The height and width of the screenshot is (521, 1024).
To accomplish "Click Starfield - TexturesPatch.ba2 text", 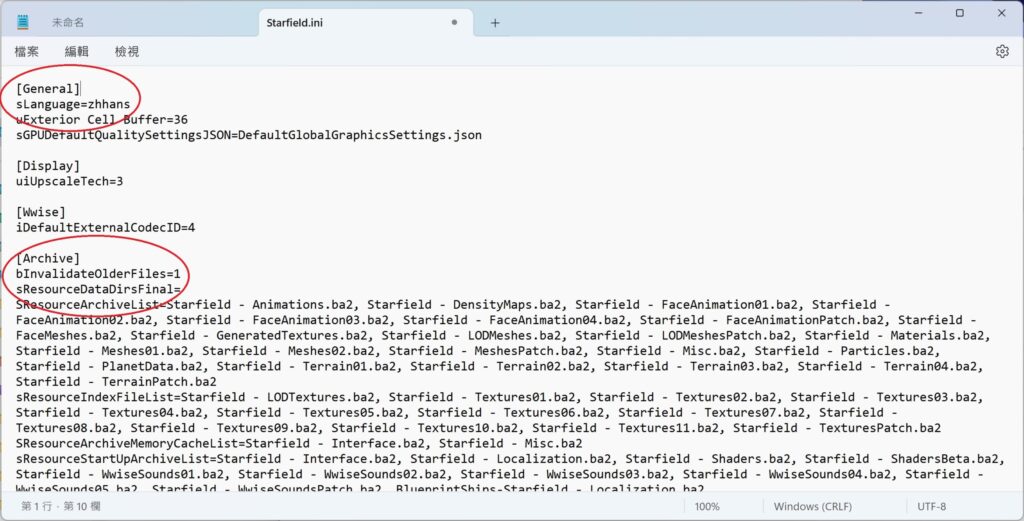I will tap(837, 428).
